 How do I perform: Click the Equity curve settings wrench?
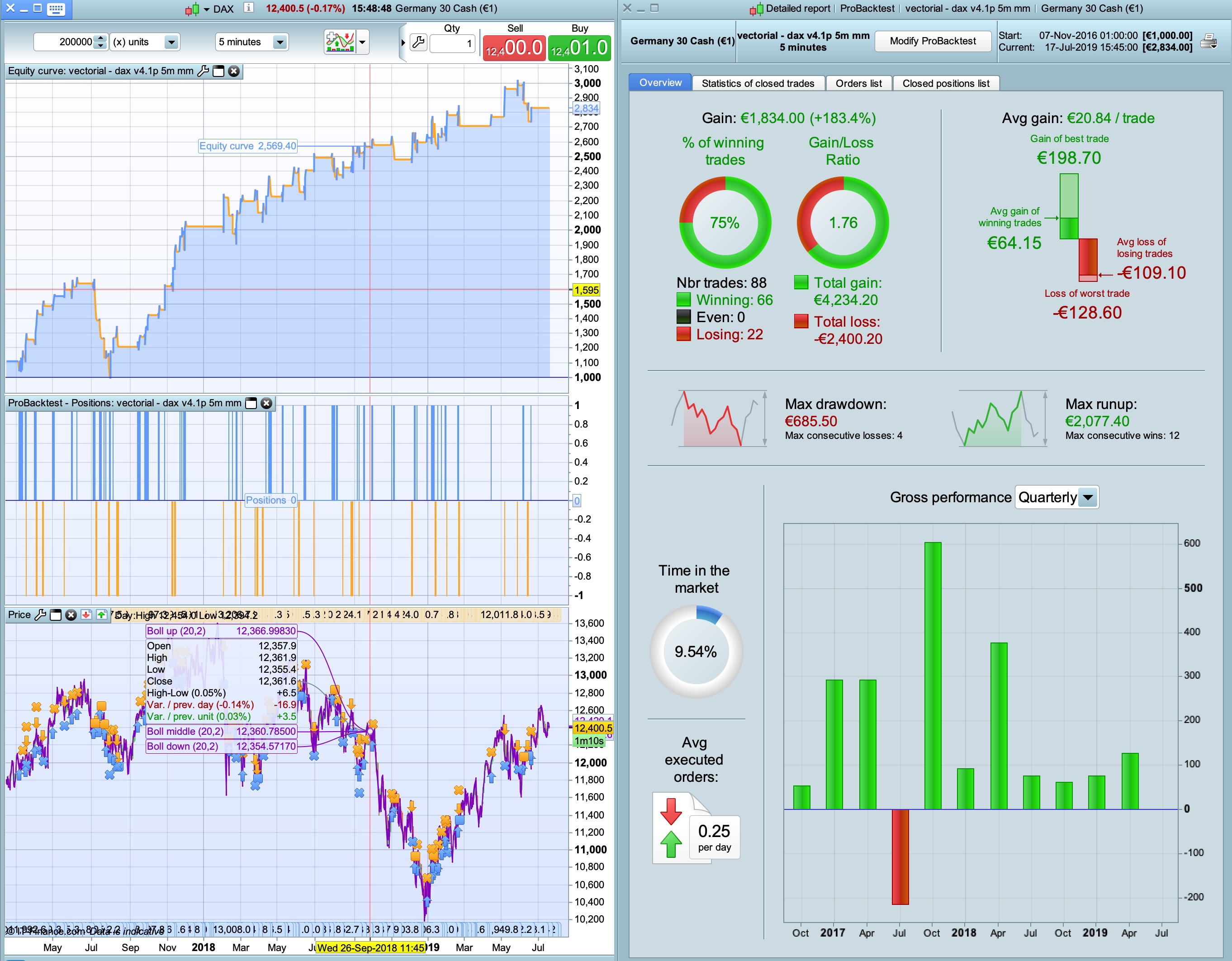pyautogui.click(x=203, y=71)
